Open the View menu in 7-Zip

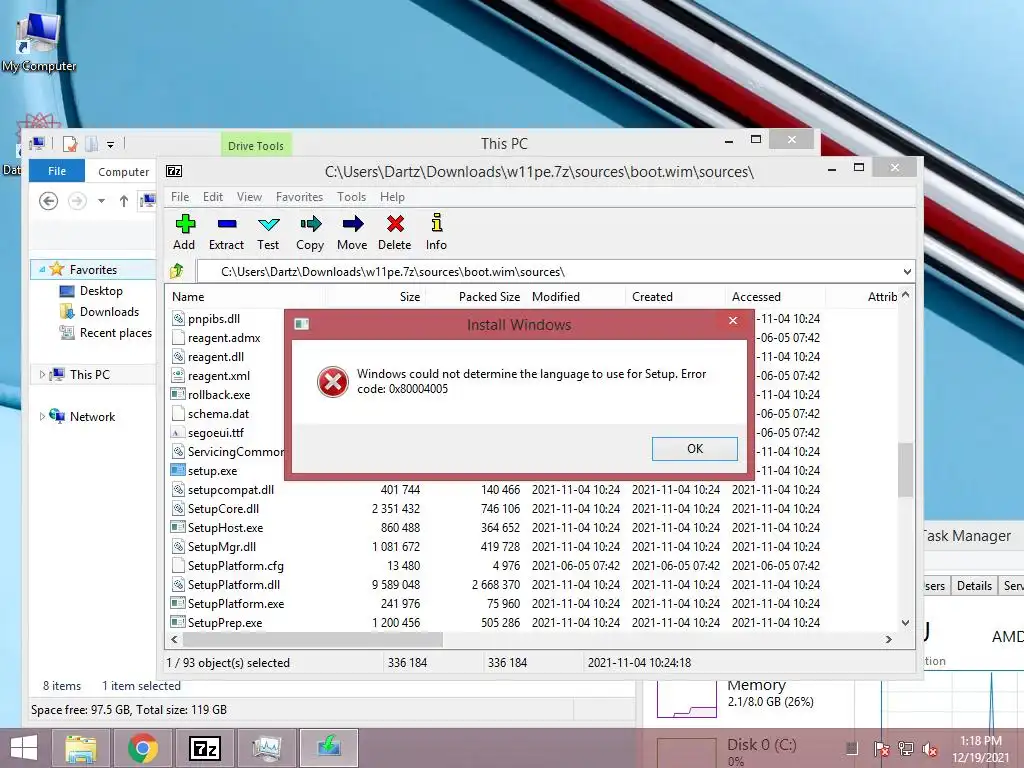[x=249, y=197]
